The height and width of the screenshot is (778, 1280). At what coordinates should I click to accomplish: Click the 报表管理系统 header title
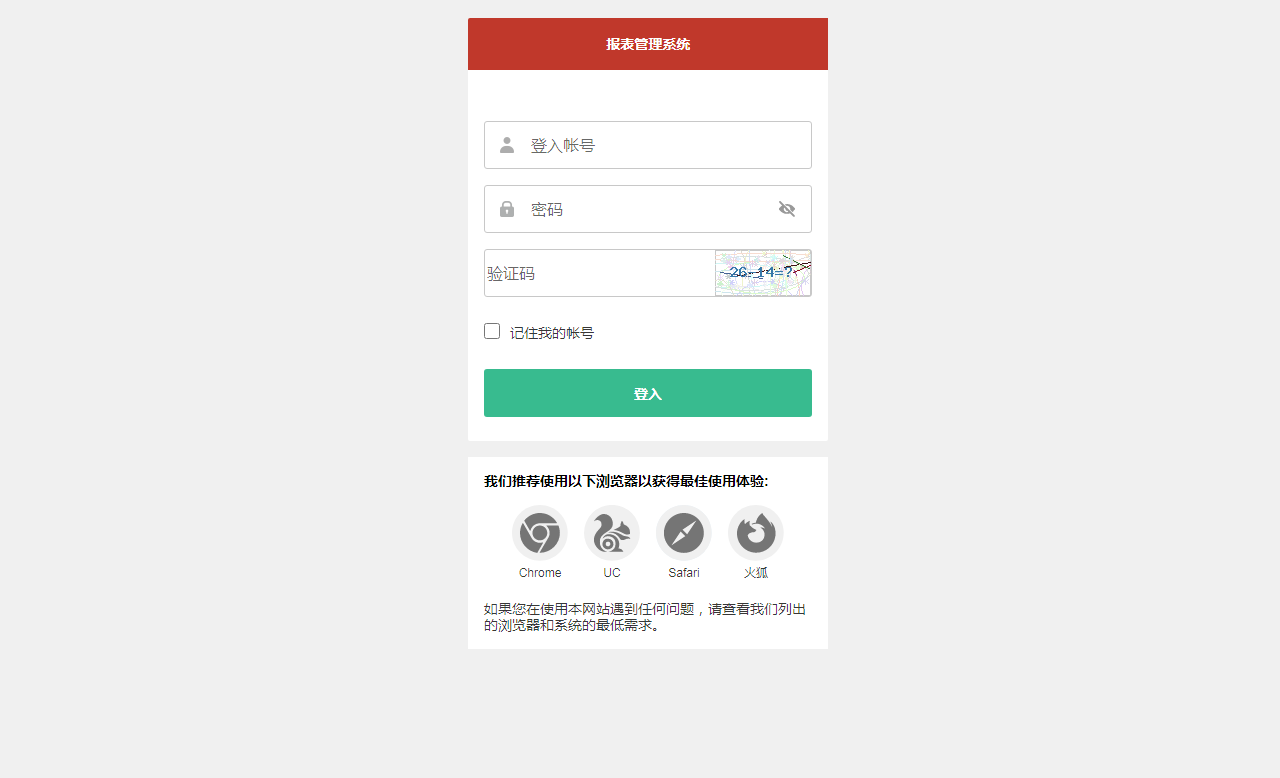pos(648,44)
